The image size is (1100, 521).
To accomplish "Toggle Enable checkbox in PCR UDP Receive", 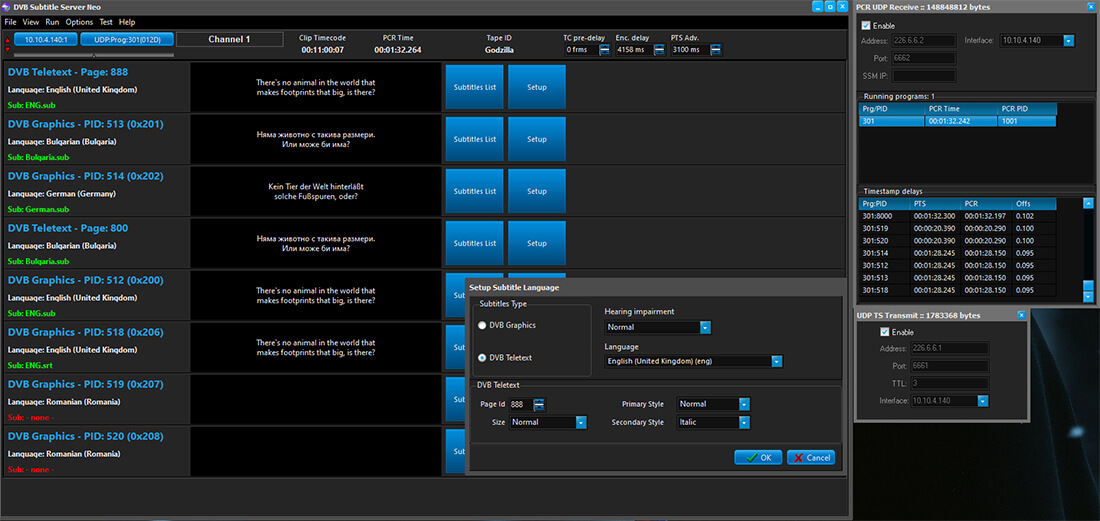I will pos(866,25).
